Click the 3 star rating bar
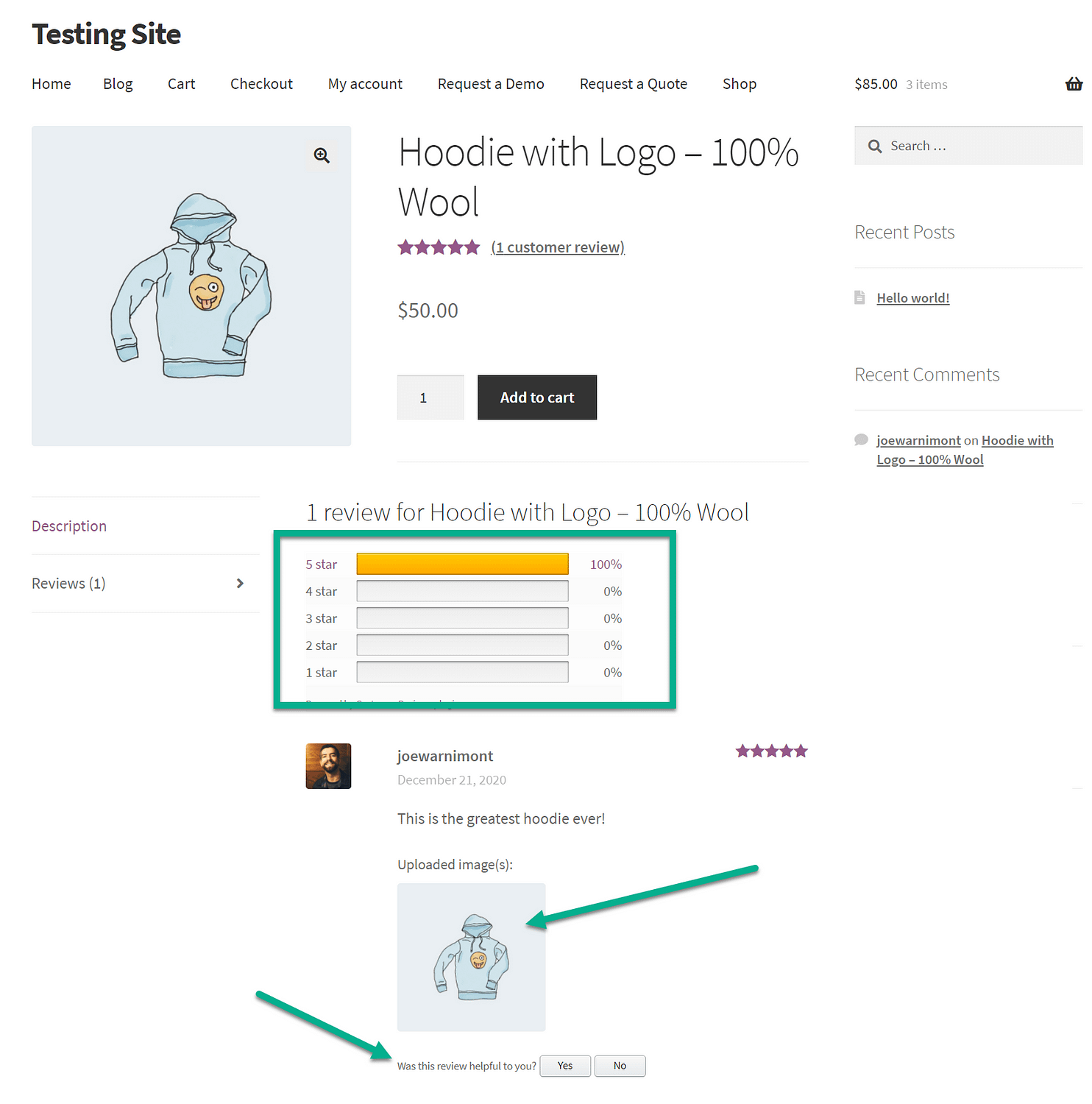This screenshot has width=1092, height=1104. point(462,618)
